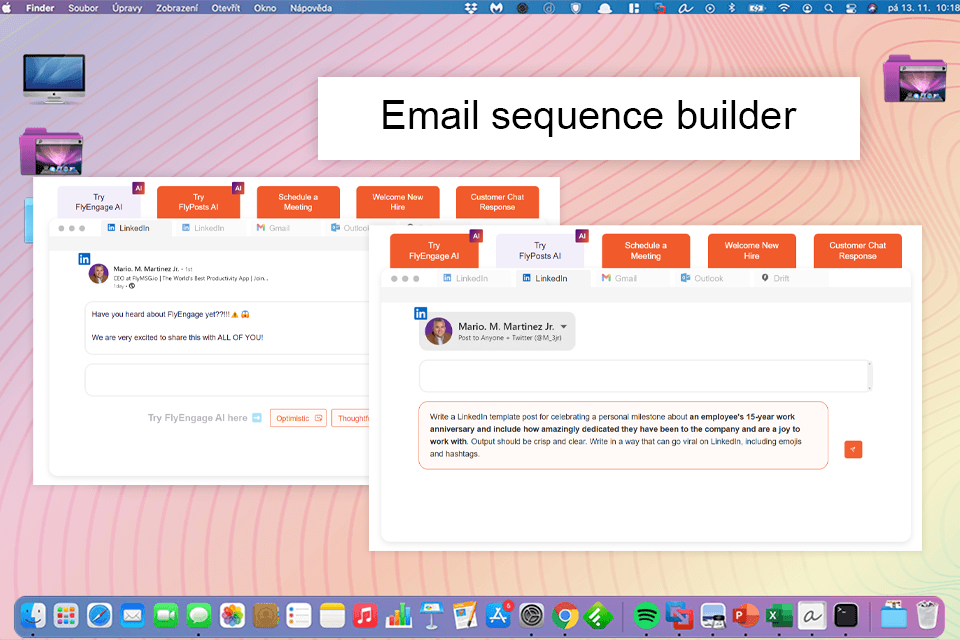
Task: Click Mario's profile photo in the front window
Action: (439, 331)
